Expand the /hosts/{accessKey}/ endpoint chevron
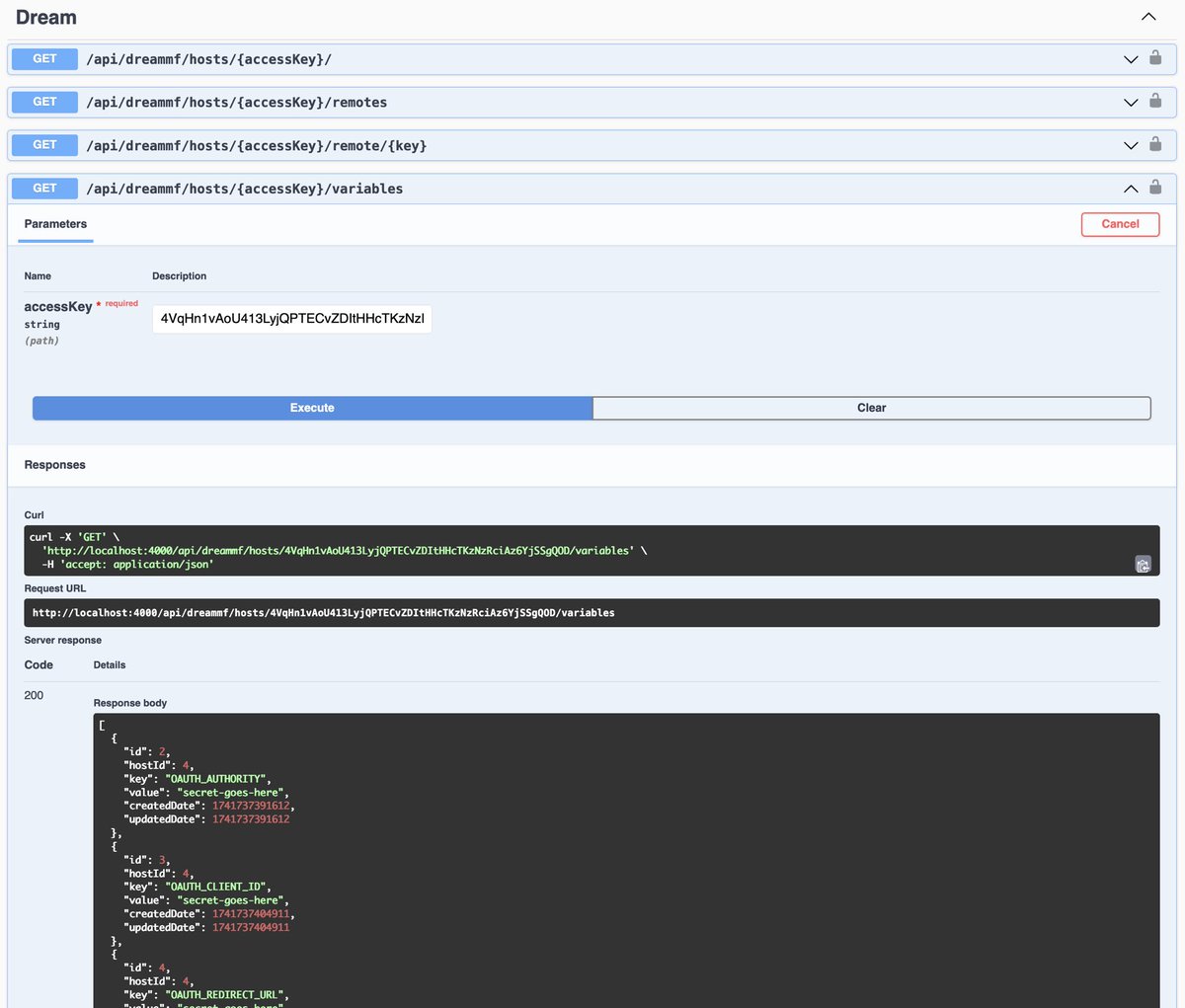 click(x=1131, y=59)
